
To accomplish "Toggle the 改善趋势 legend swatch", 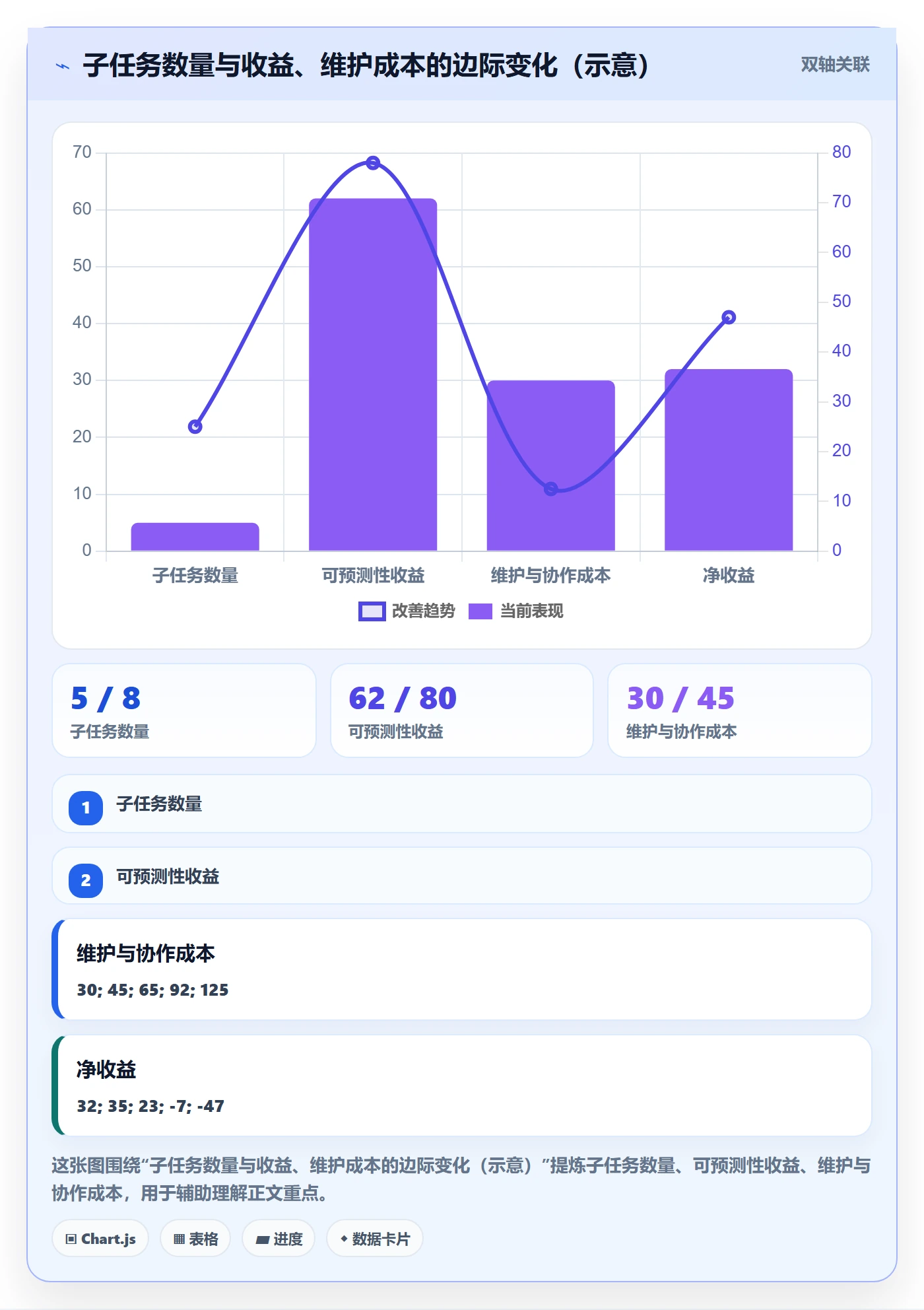I will pos(372,611).
